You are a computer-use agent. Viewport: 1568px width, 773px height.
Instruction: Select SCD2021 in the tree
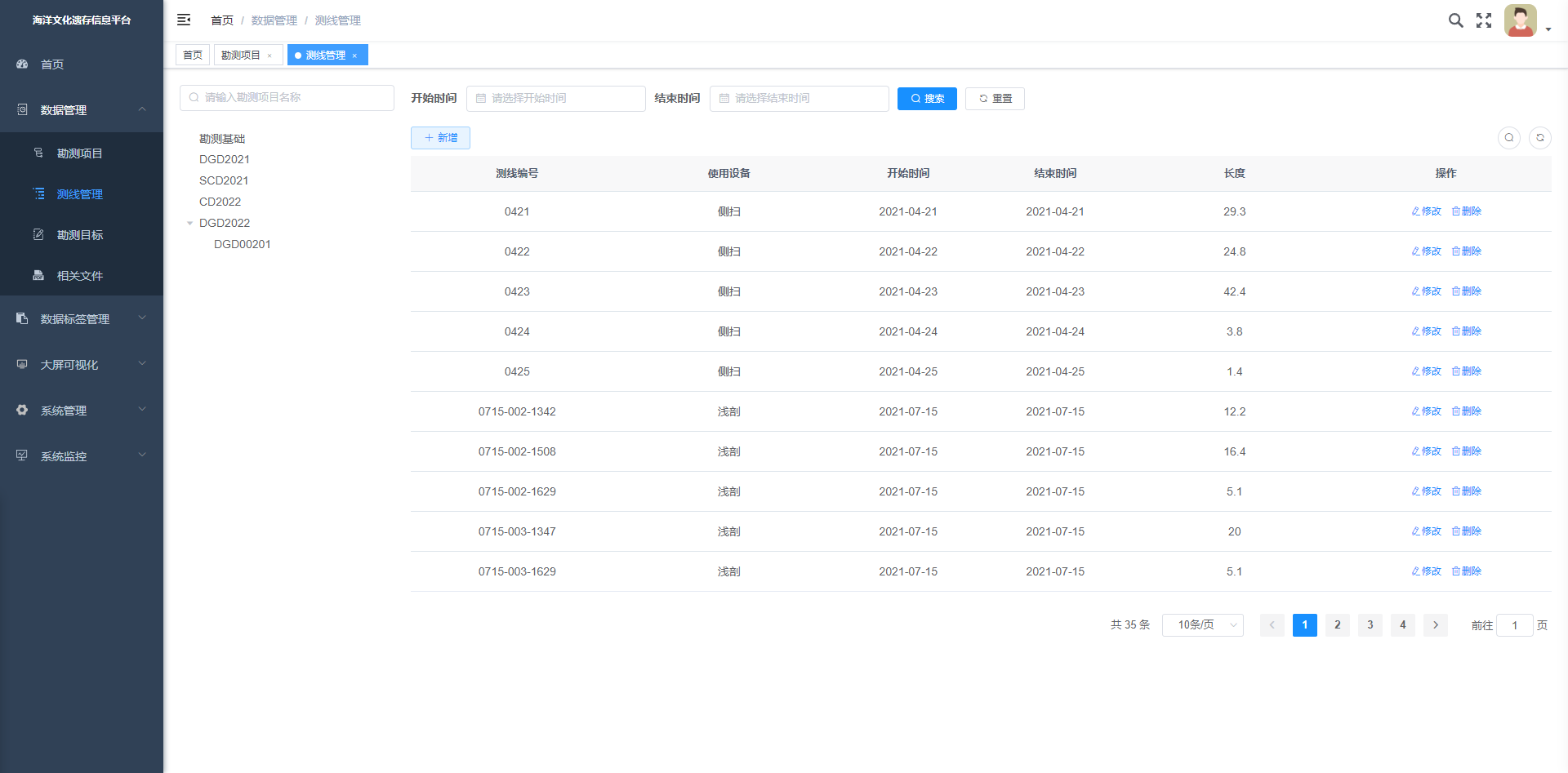(224, 180)
